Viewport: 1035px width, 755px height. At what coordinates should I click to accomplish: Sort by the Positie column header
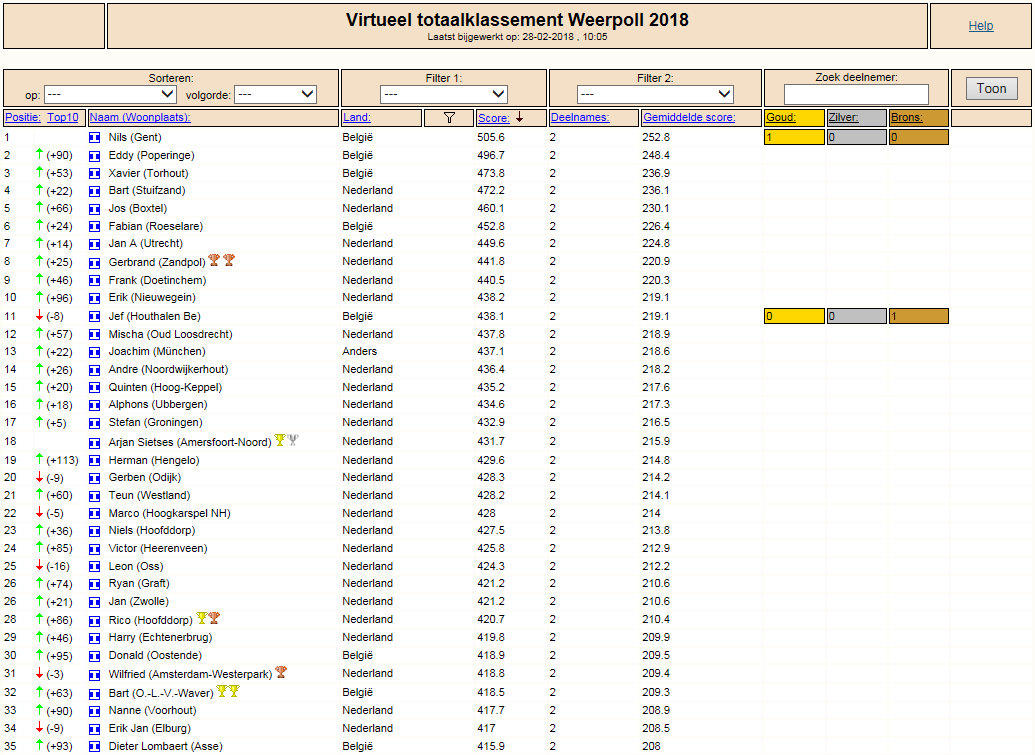tap(23, 117)
